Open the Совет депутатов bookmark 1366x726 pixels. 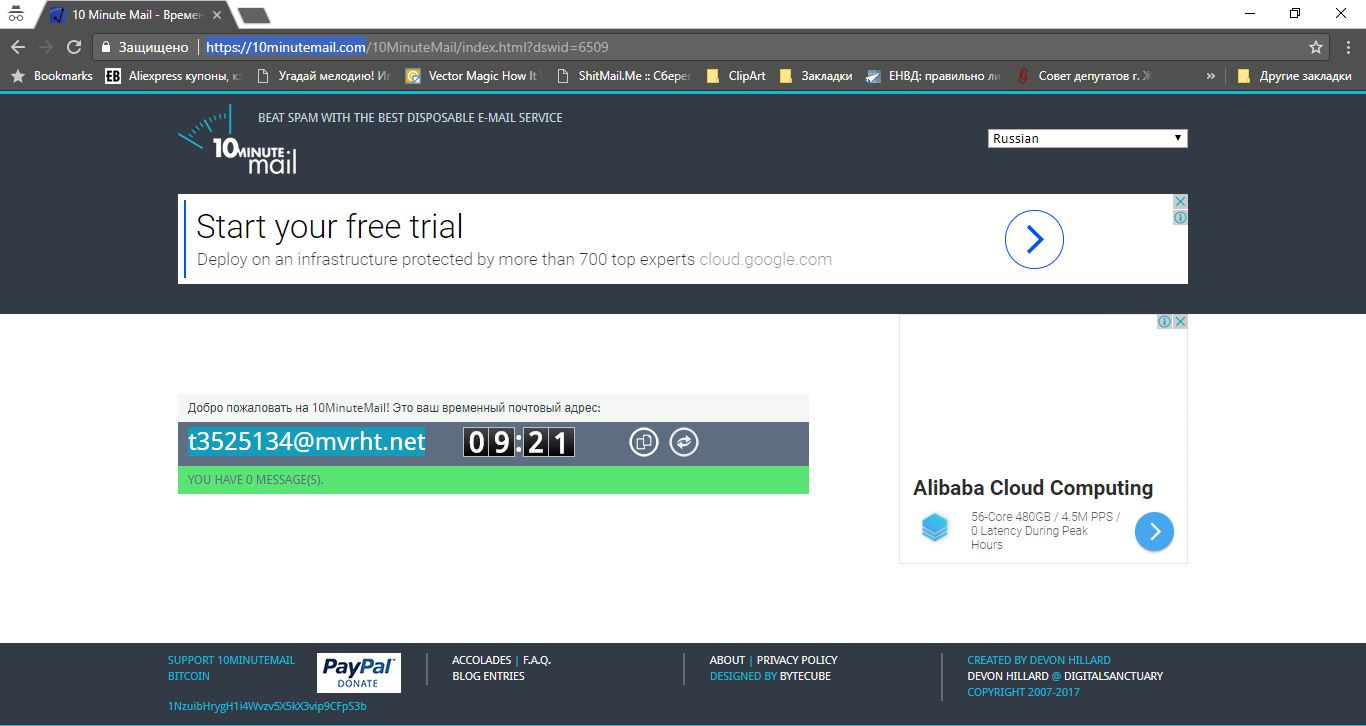pos(1083,76)
